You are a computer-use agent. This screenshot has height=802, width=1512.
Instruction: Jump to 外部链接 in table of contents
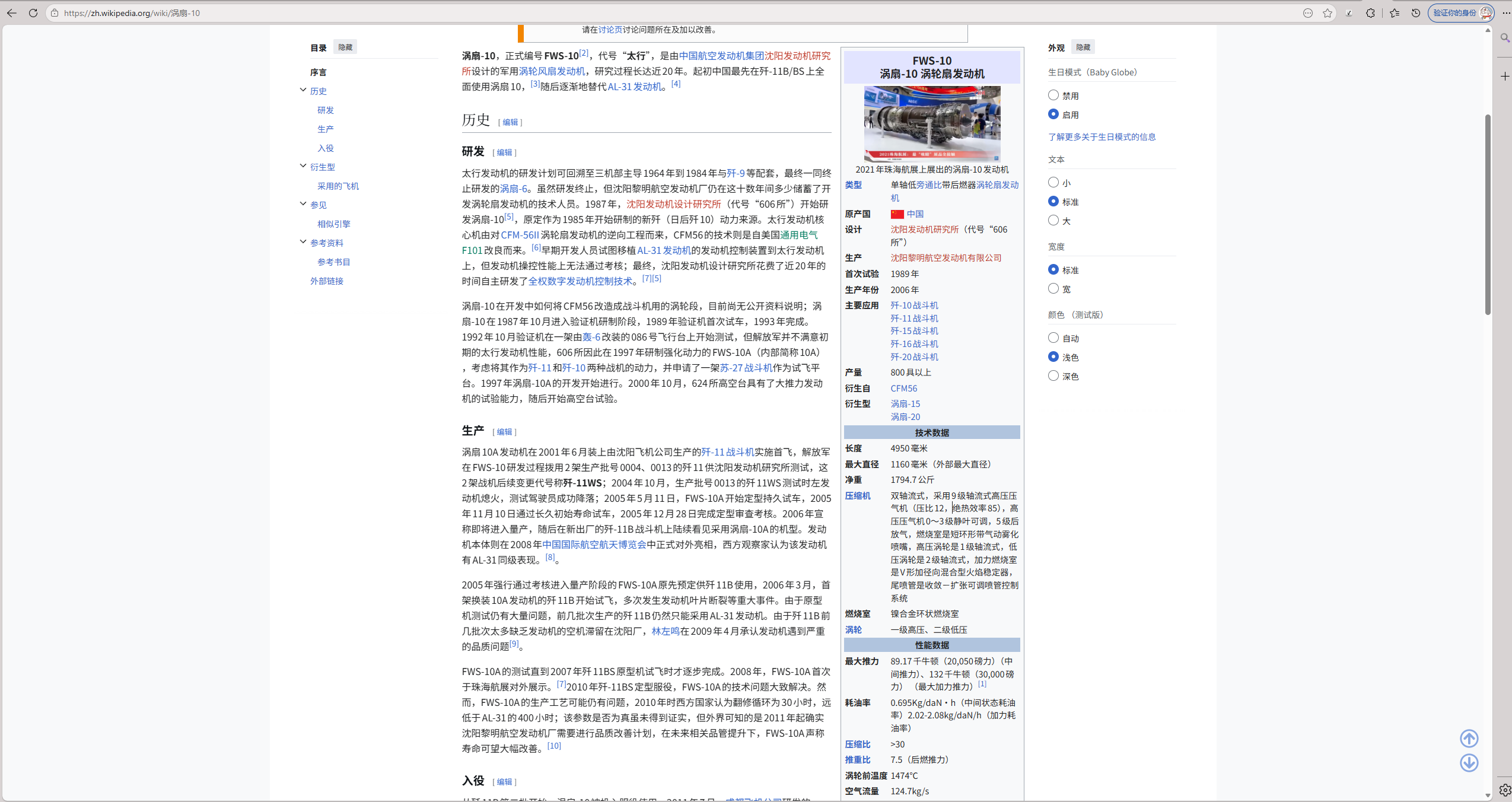pyautogui.click(x=327, y=281)
